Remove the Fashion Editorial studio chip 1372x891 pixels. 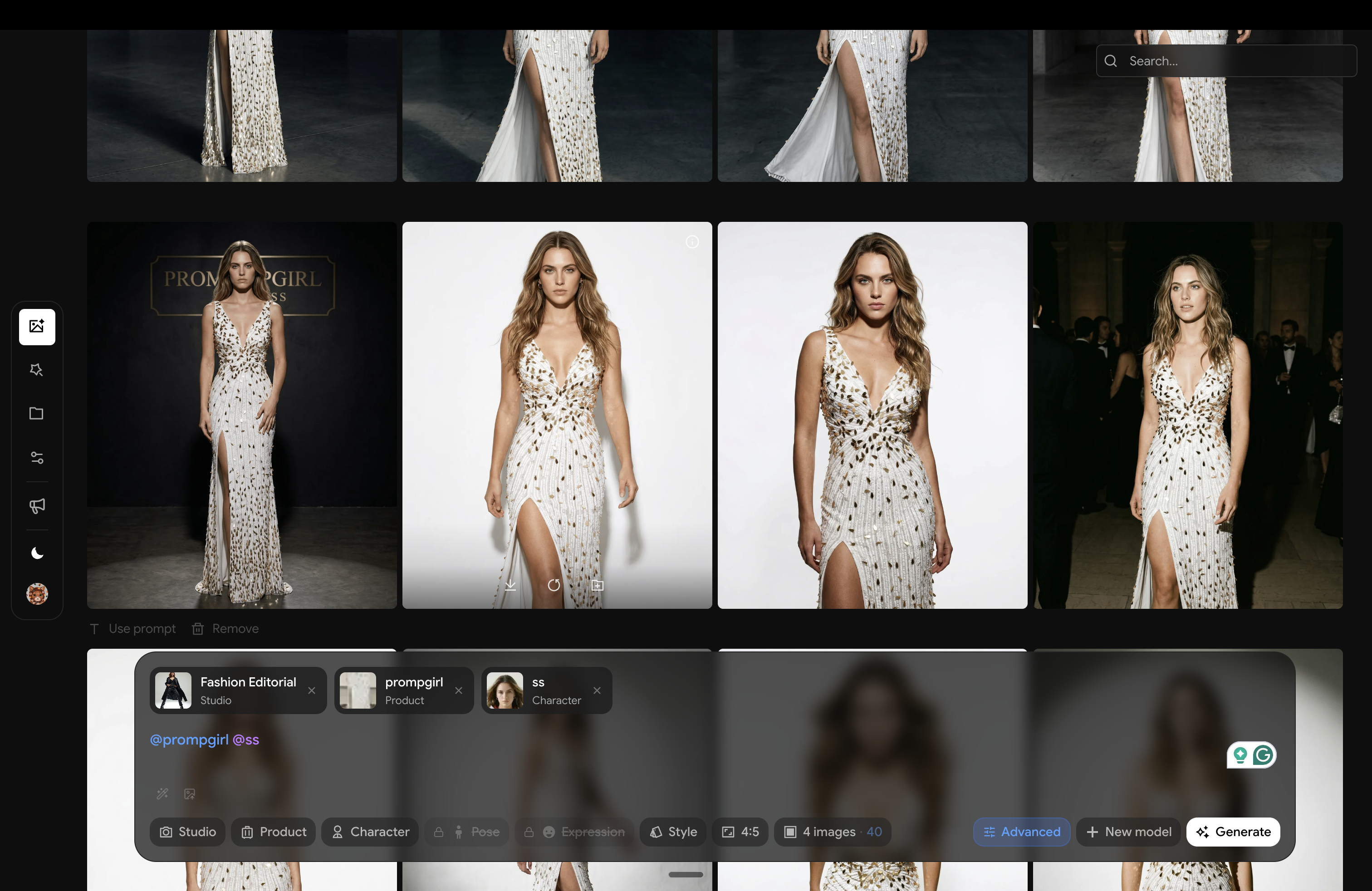311,690
